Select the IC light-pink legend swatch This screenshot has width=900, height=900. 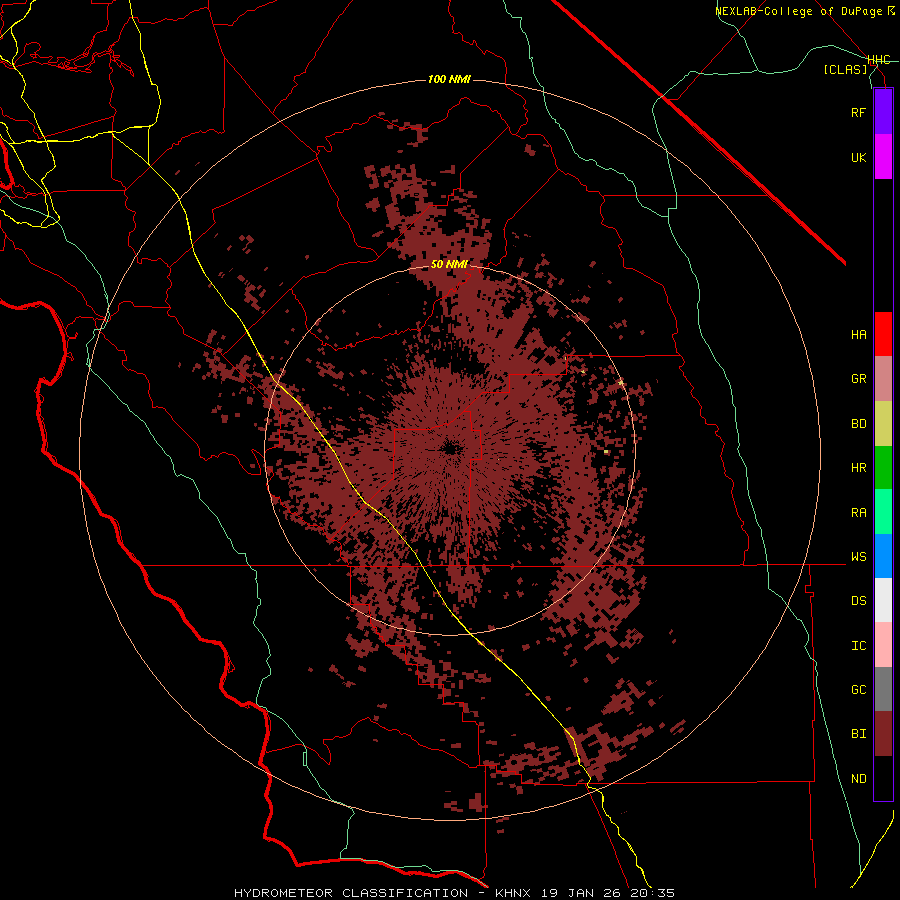point(883,645)
